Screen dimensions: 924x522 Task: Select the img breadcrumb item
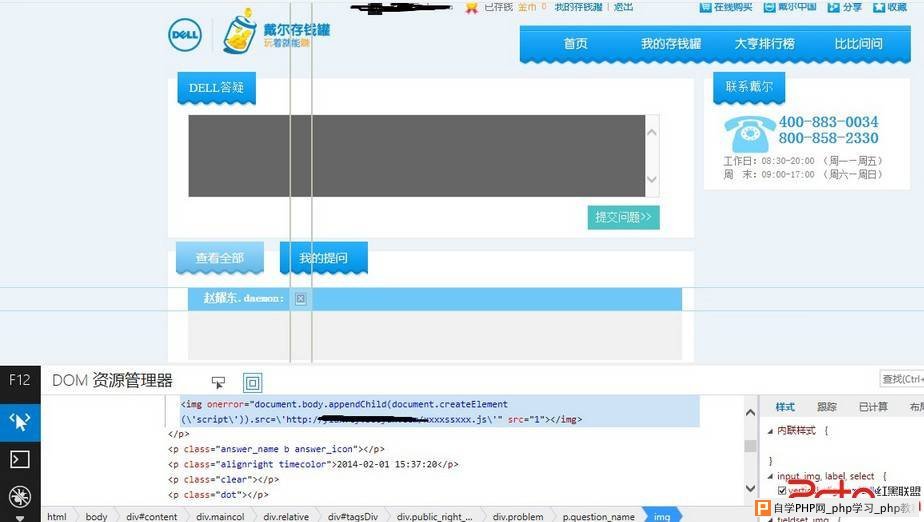click(x=662, y=517)
